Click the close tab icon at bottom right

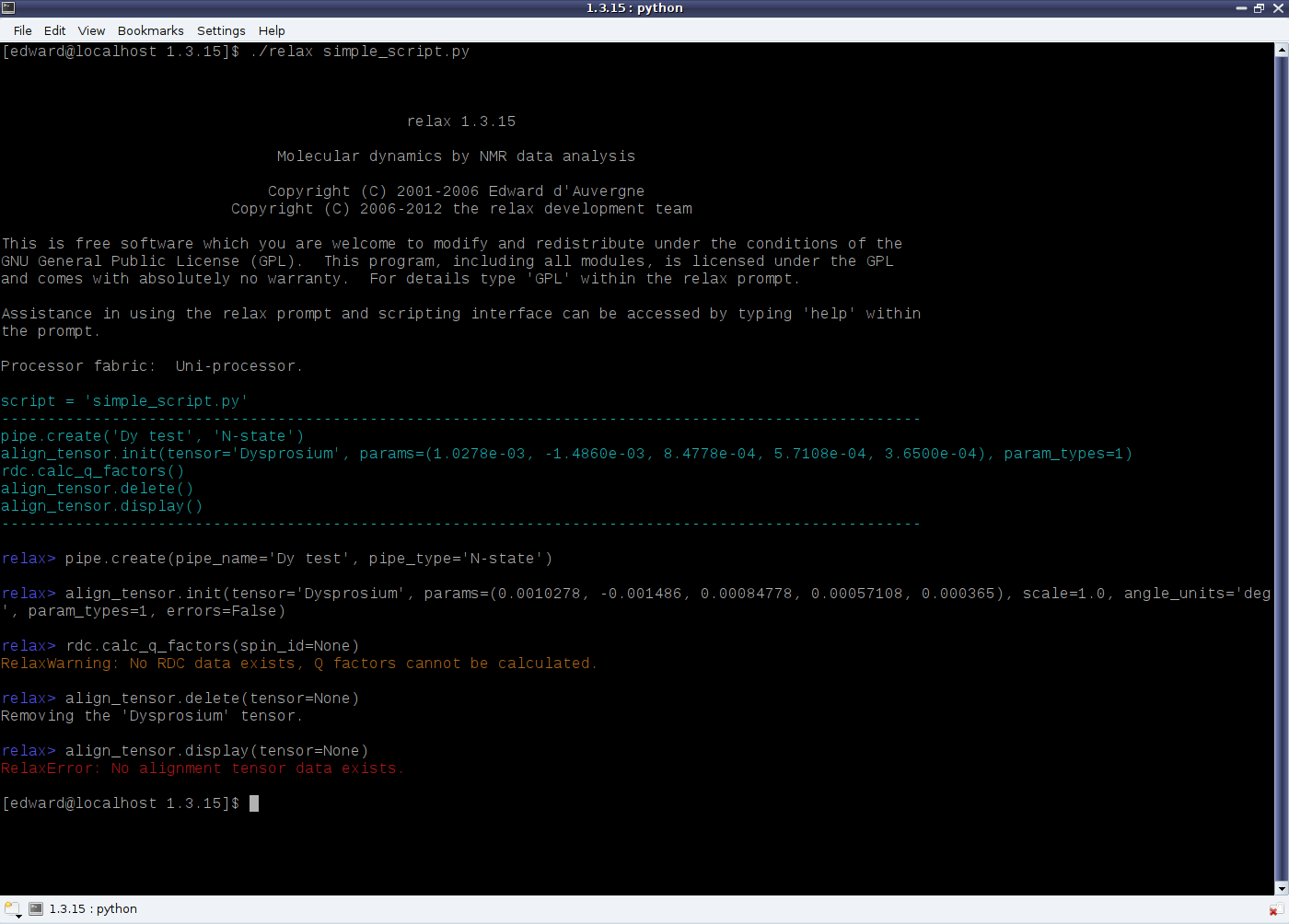click(1276, 909)
